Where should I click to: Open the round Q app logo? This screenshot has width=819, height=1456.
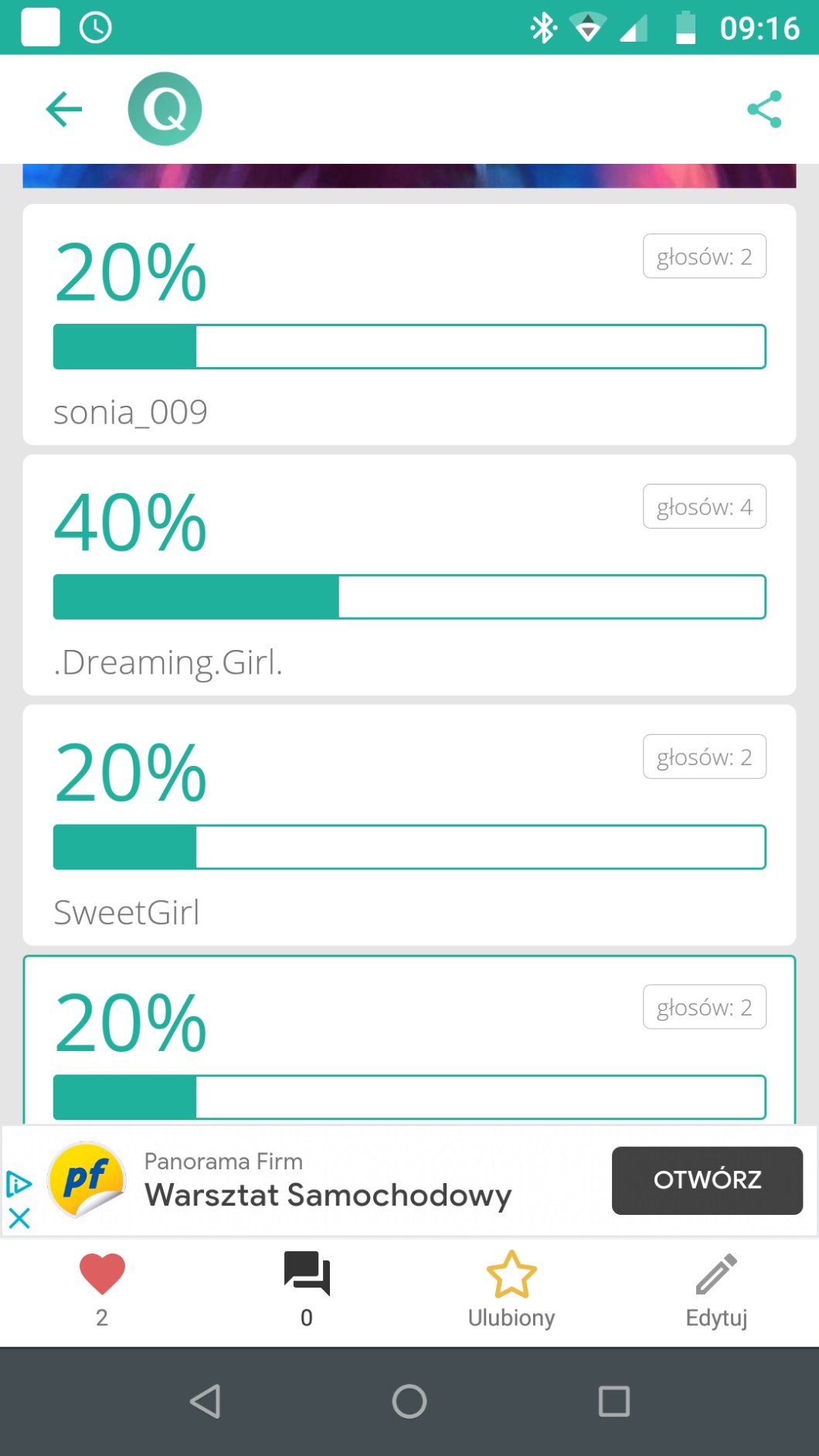coord(165,109)
